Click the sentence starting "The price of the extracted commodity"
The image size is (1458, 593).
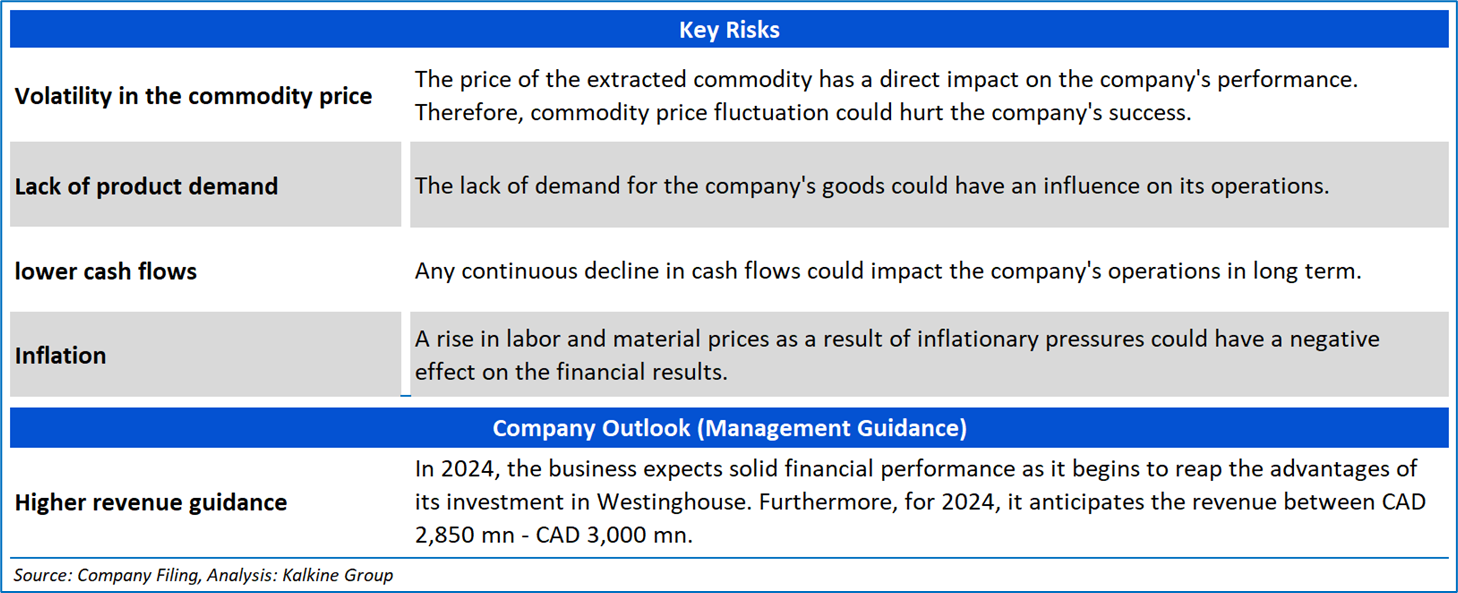coord(885,79)
